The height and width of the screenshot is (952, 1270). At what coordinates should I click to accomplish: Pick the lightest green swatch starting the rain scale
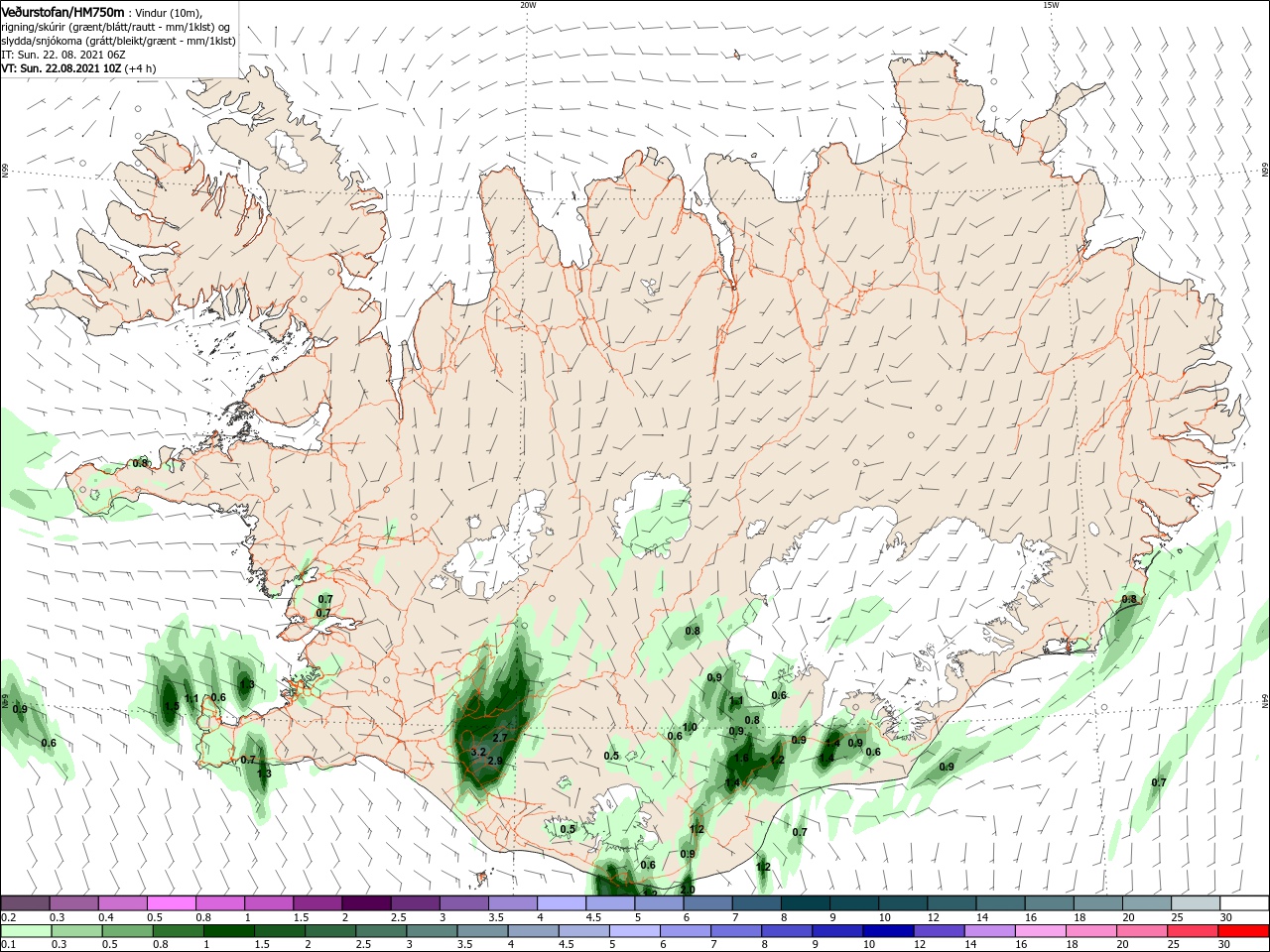(26, 931)
